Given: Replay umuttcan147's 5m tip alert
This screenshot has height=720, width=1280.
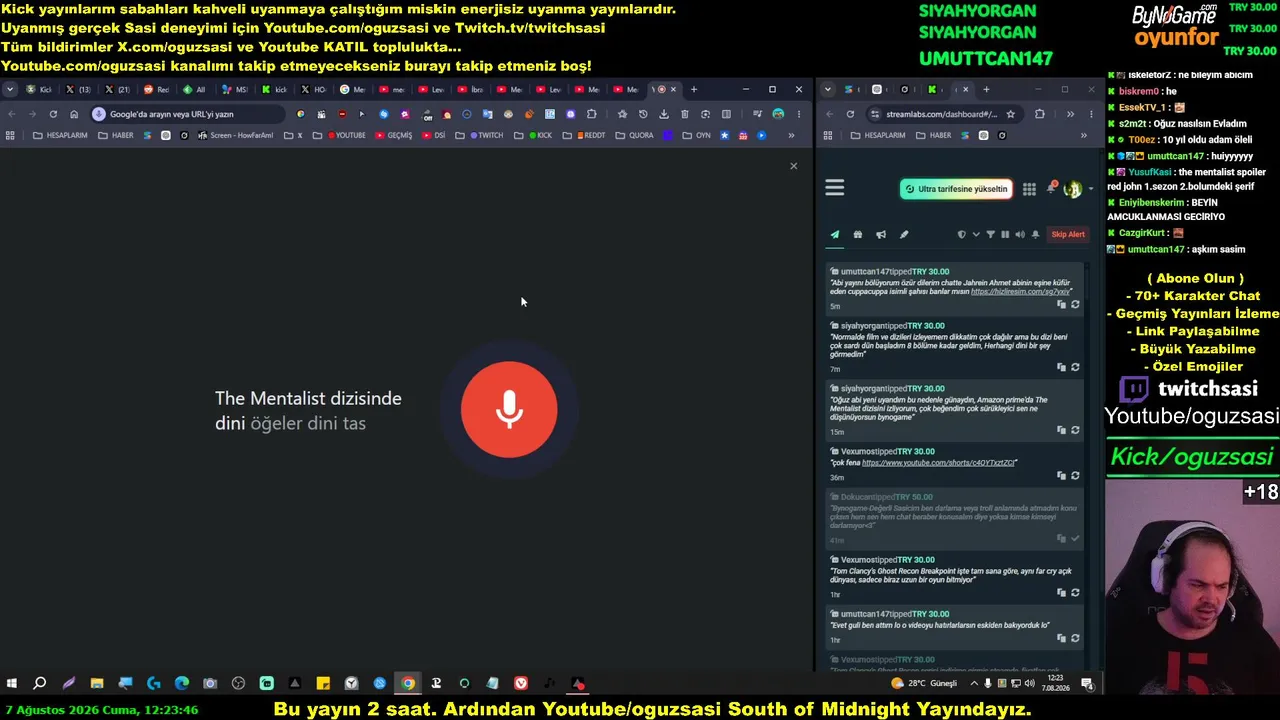Looking at the screenshot, I should pos(1075,305).
